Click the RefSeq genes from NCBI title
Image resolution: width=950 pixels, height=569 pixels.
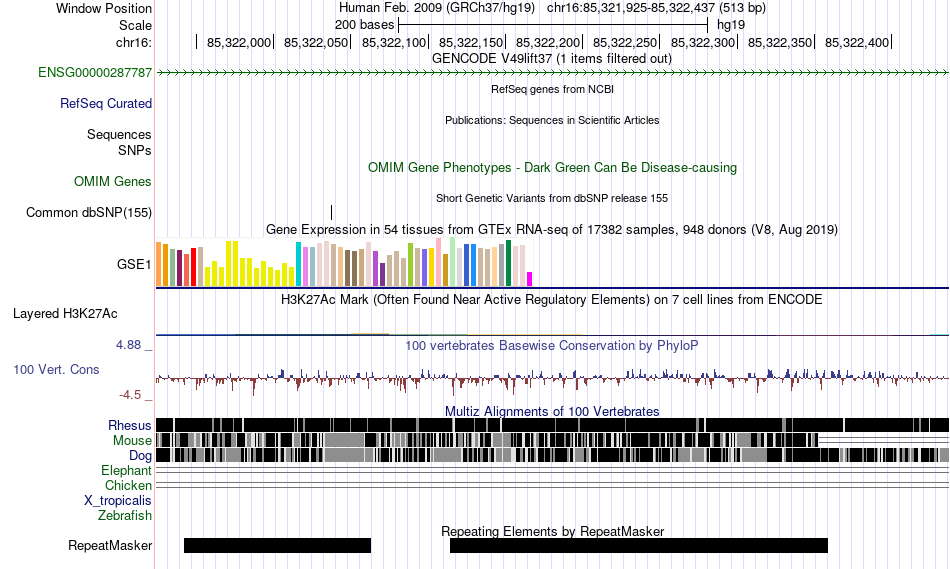click(552, 89)
